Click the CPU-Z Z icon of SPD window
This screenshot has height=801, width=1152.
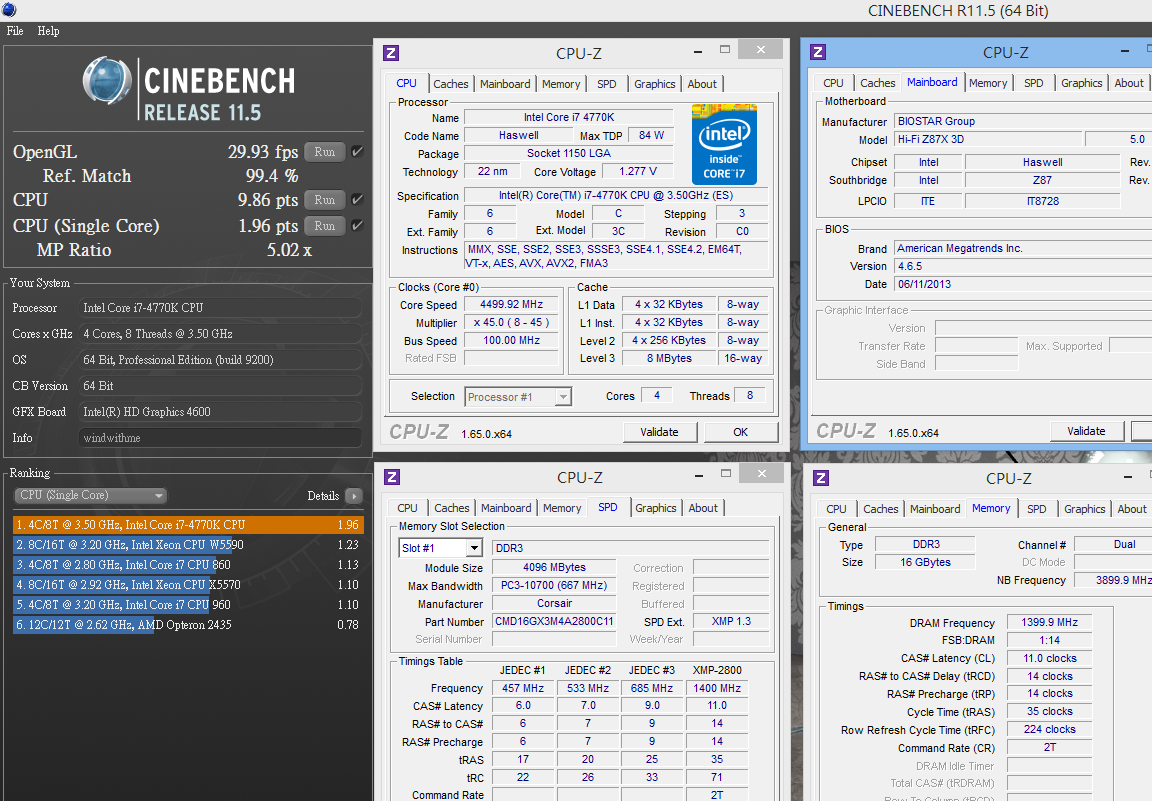(x=392, y=478)
